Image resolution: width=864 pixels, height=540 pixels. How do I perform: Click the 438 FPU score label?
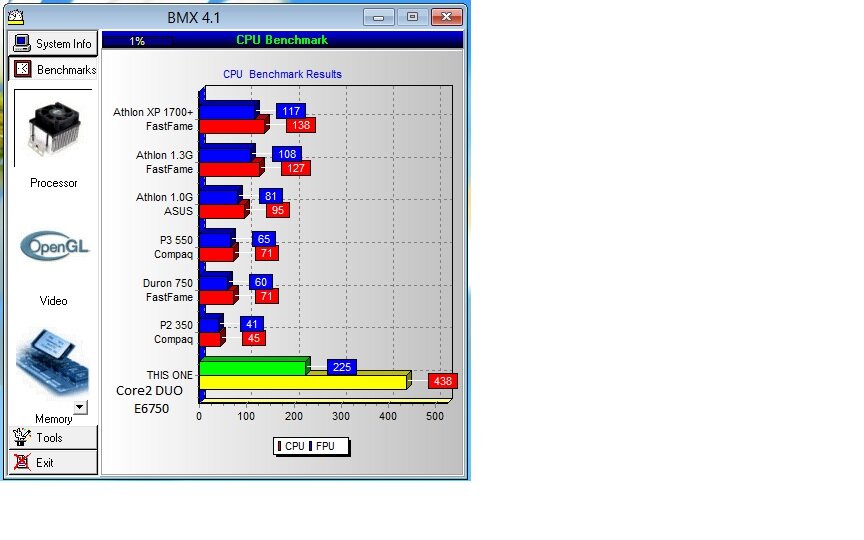pyautogui.click(x=442, y=381)
